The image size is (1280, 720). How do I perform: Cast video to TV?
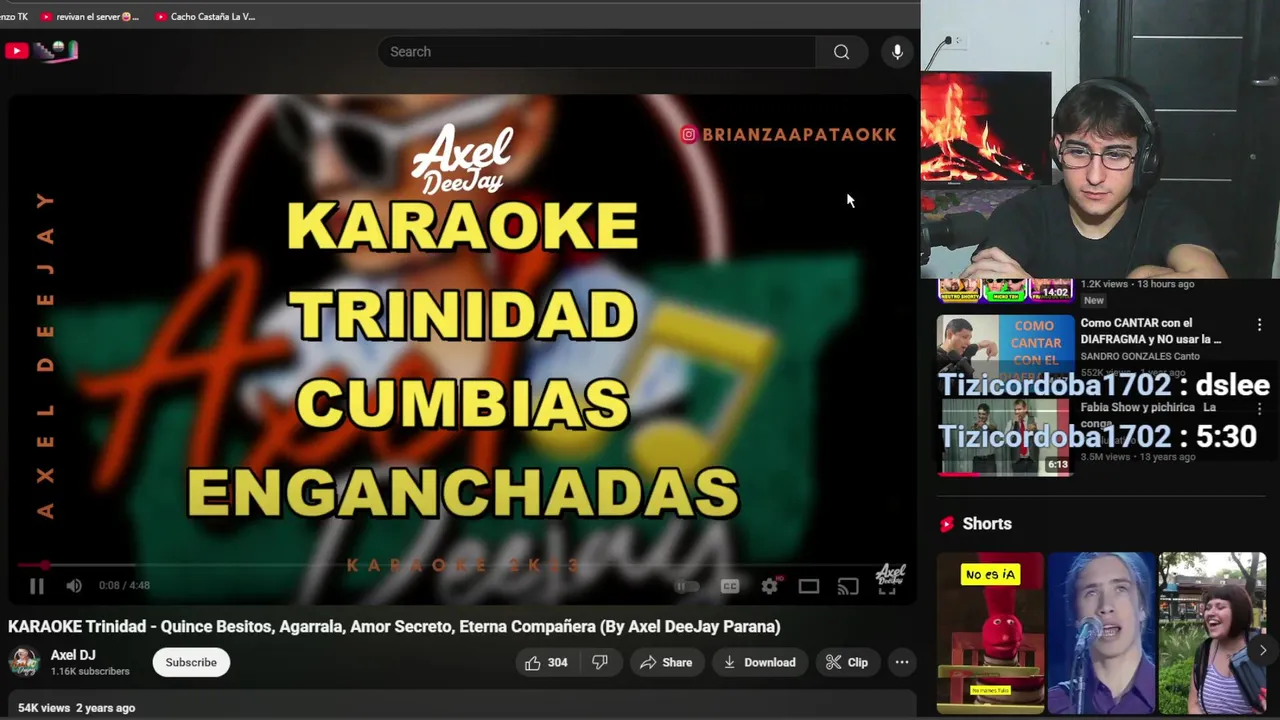coord(847,587)
